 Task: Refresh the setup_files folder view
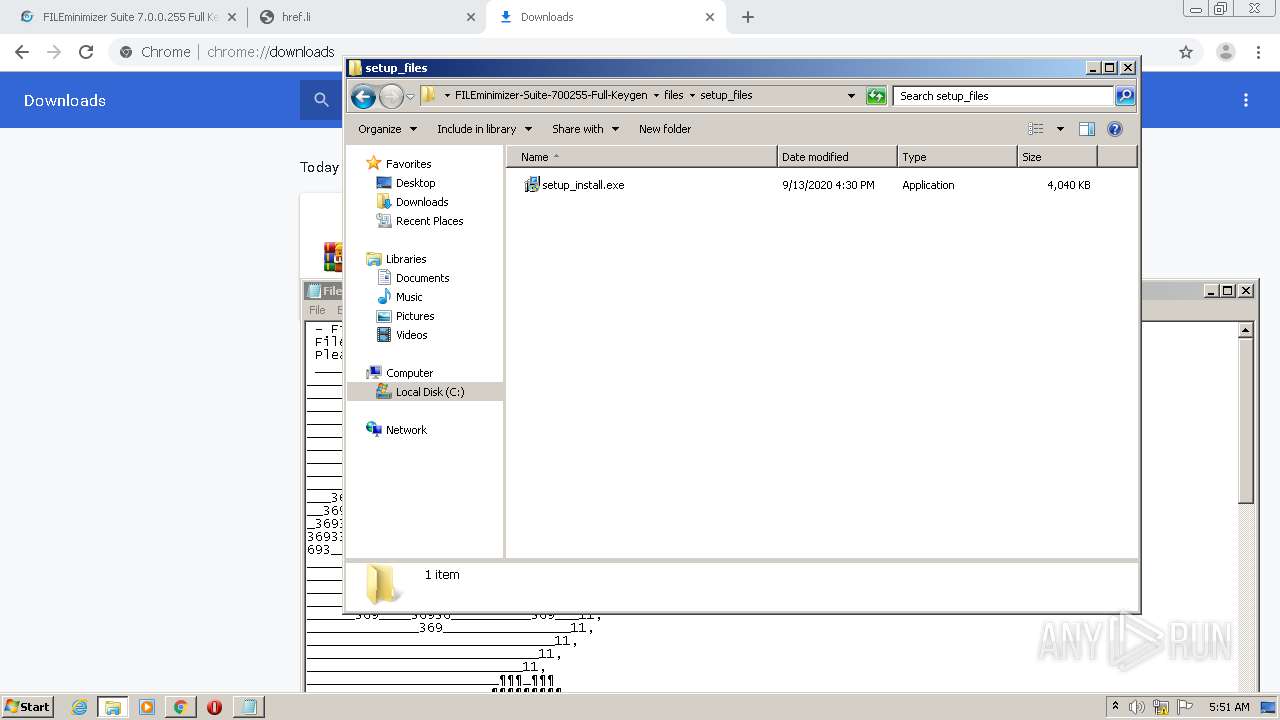(x=876, y=96)
